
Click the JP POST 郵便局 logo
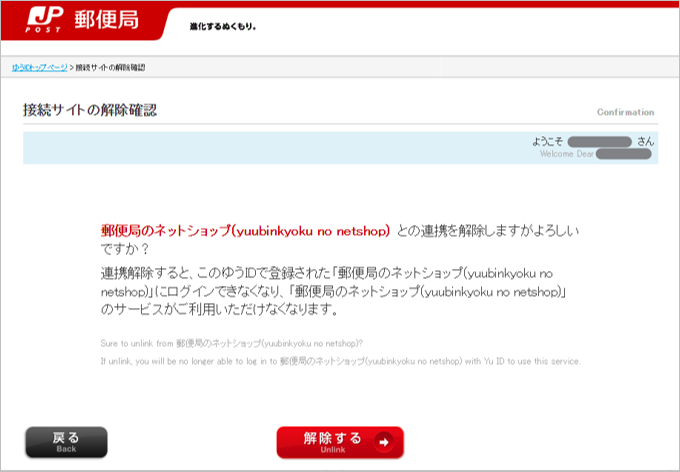pyautogui.click(x=82, y=20)
